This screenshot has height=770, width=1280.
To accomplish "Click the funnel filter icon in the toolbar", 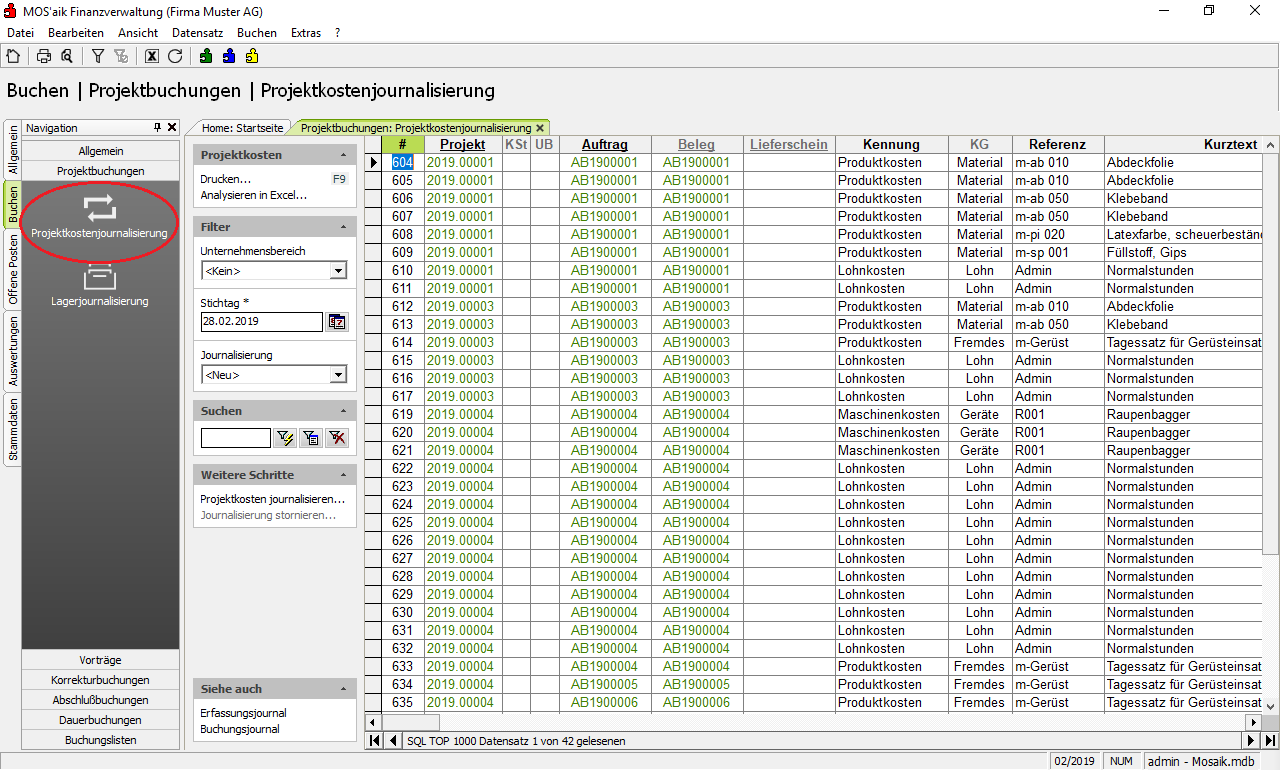I will pos(98,56).
